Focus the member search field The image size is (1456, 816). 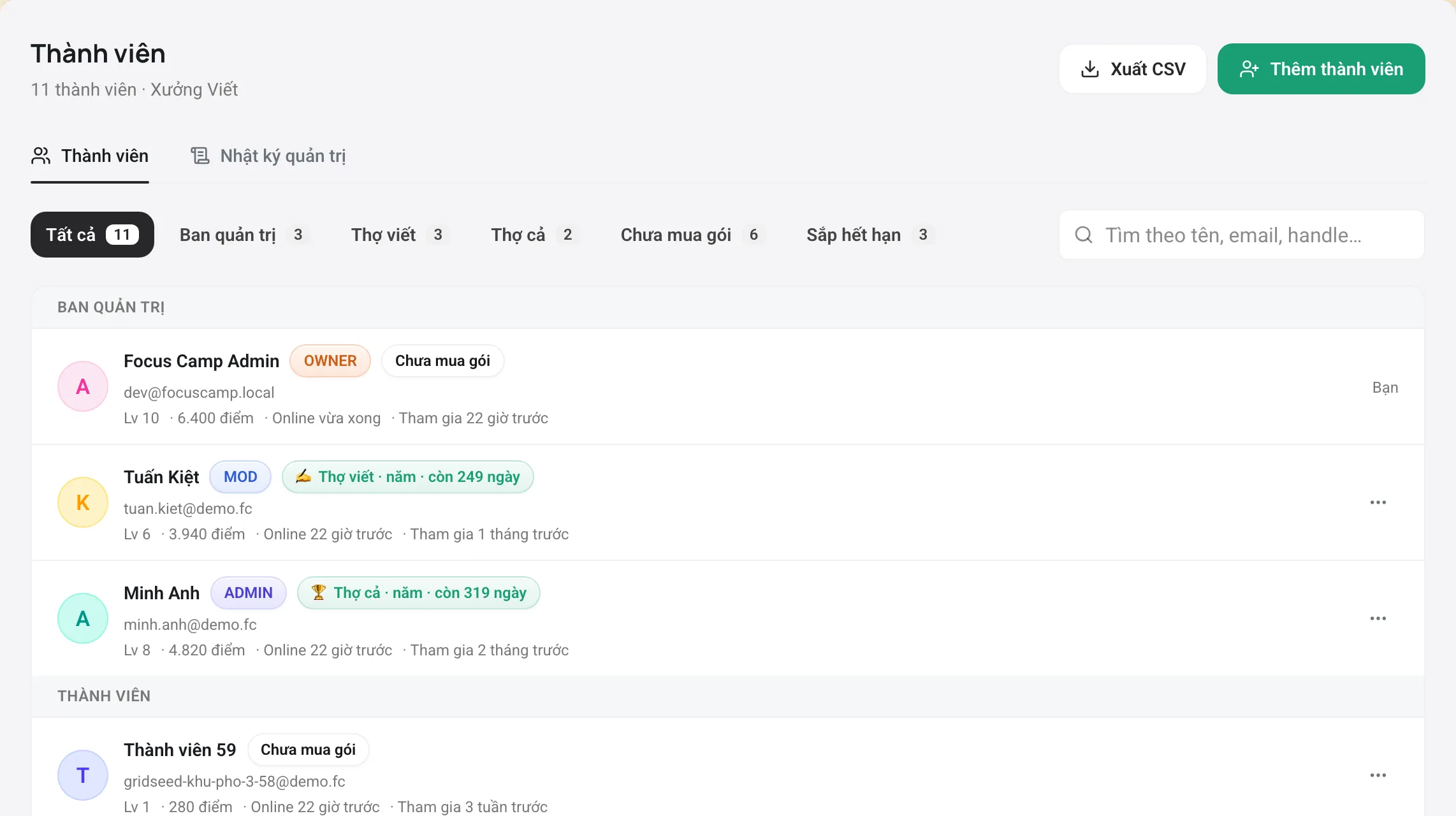tap(1241, 235)
